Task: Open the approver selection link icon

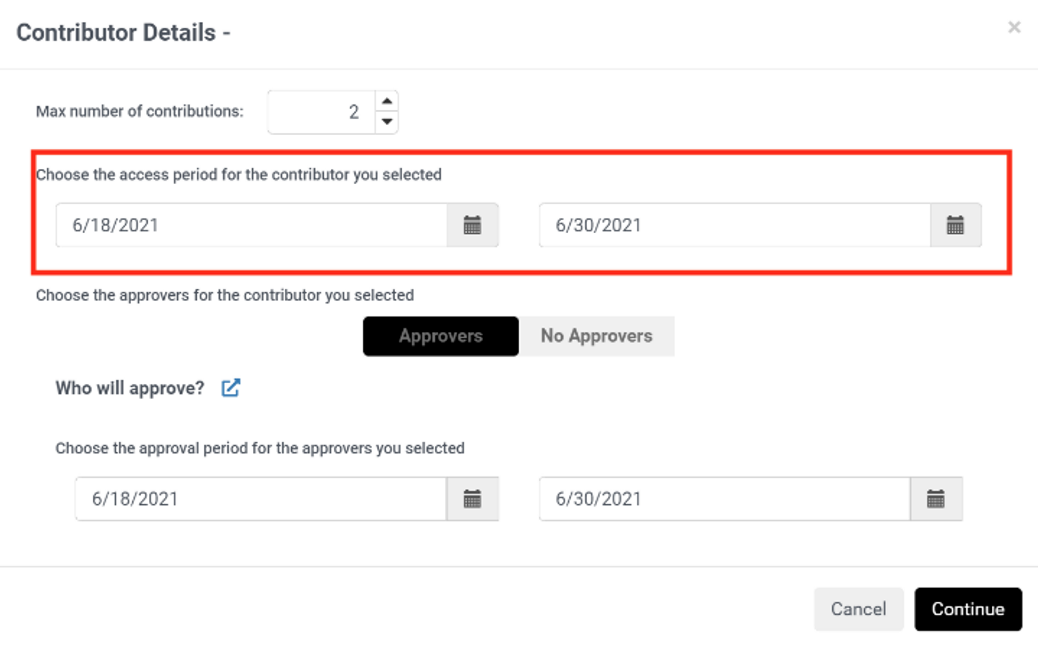Action: (231, 388)
